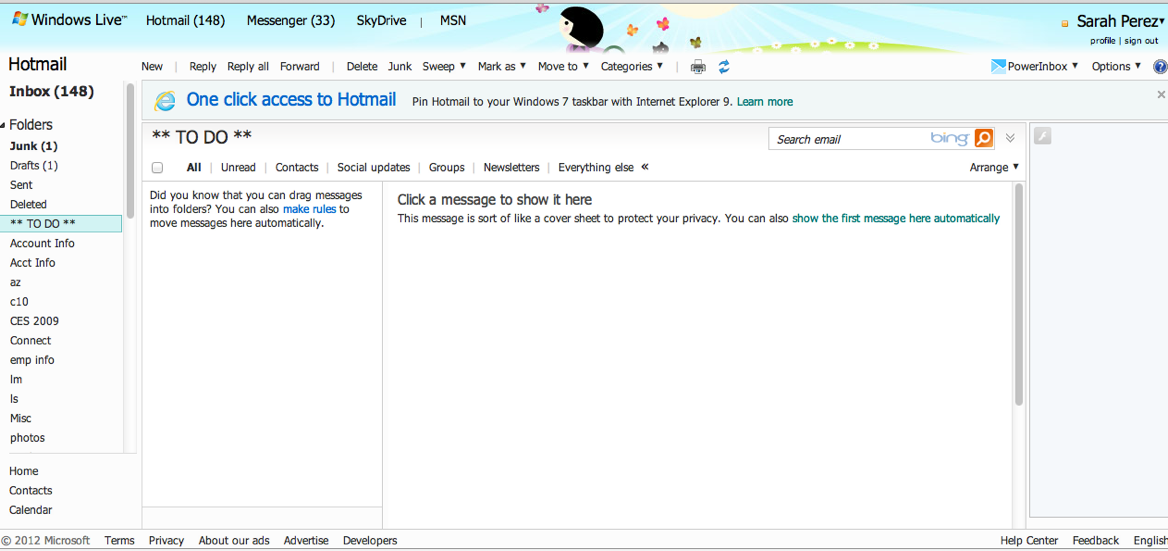This screenshot has height=551, width=1168.
Task: Filter messages by Social updates
Action: point(373,168)
